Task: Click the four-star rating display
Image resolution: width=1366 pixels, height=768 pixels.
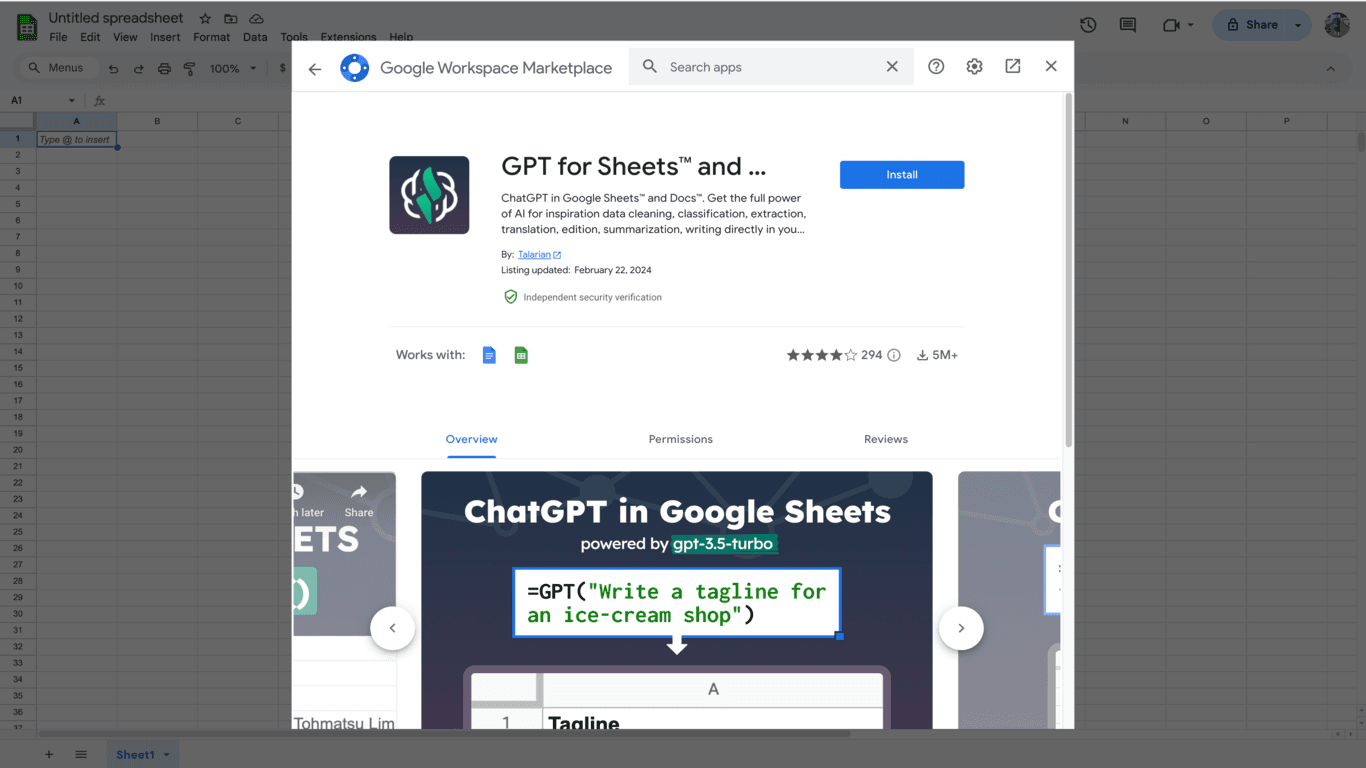Action: (822, 355)
